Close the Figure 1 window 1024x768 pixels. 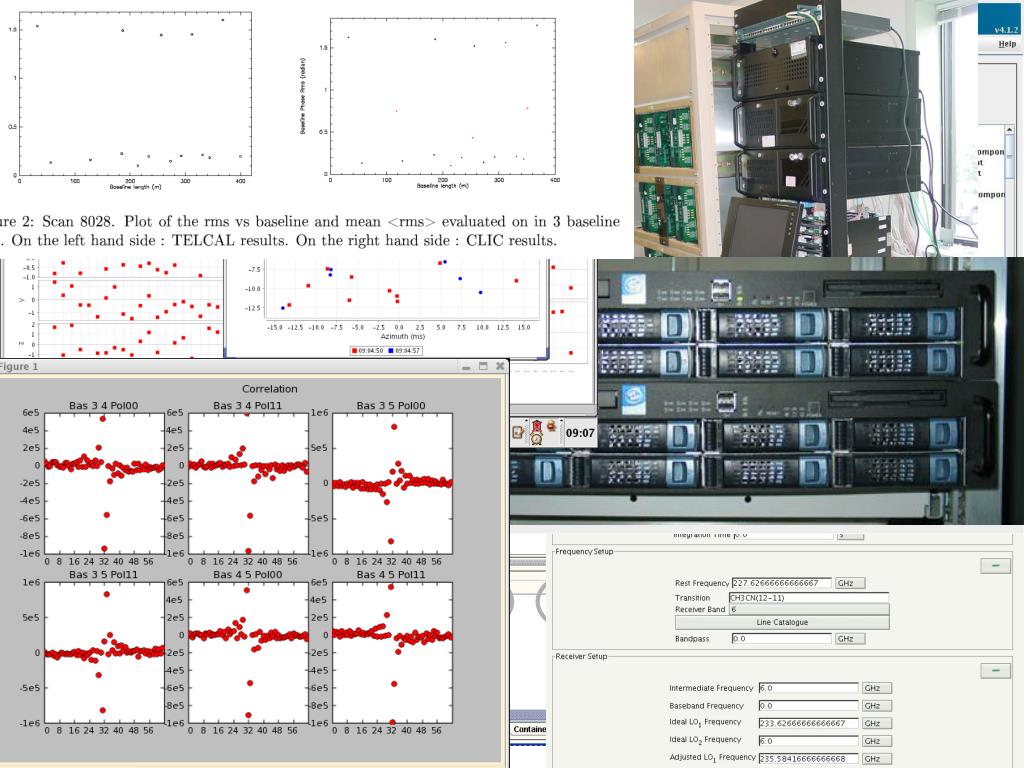(500, 366)
